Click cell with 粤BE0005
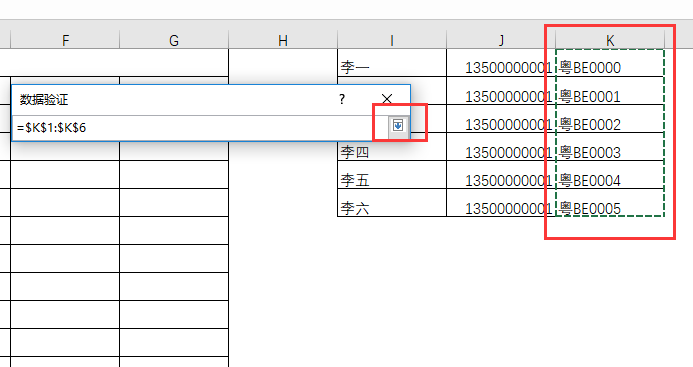693x367 pixels. point(610,203)
